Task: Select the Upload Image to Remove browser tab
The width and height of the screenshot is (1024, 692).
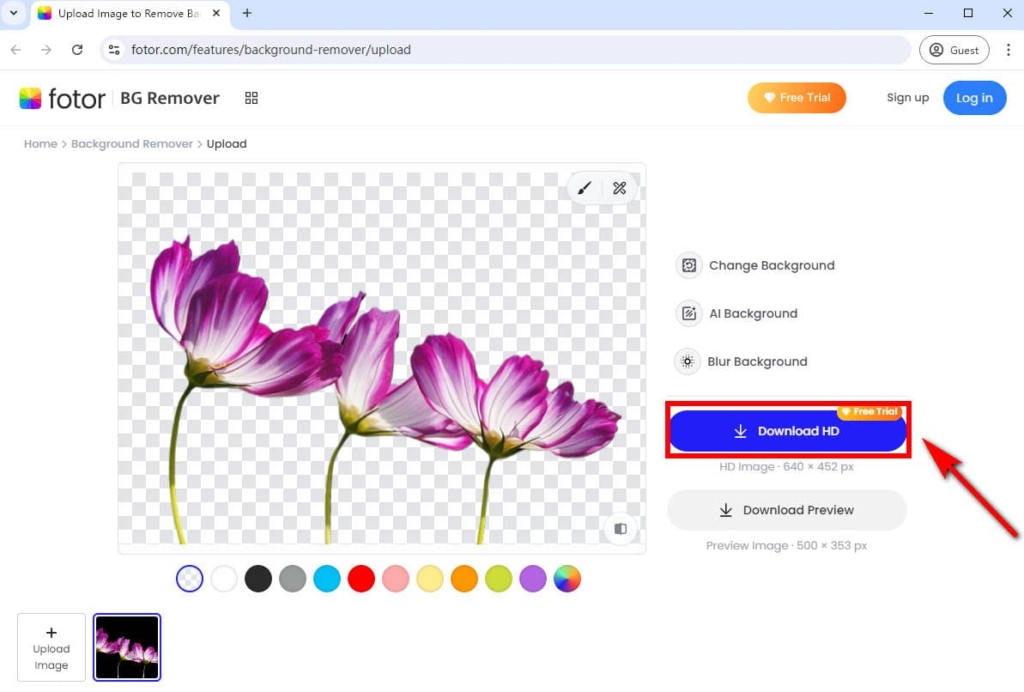Action: 130,14
